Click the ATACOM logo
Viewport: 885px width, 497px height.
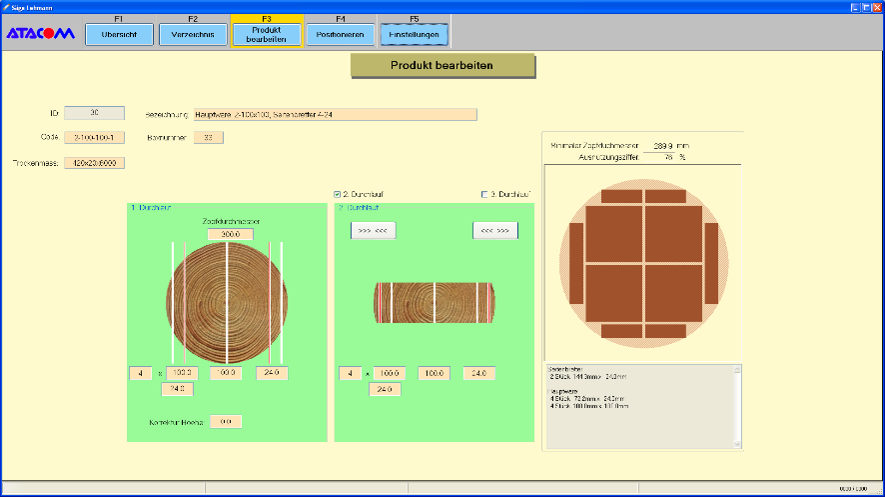pyautogui.click(x=41, y=33)
